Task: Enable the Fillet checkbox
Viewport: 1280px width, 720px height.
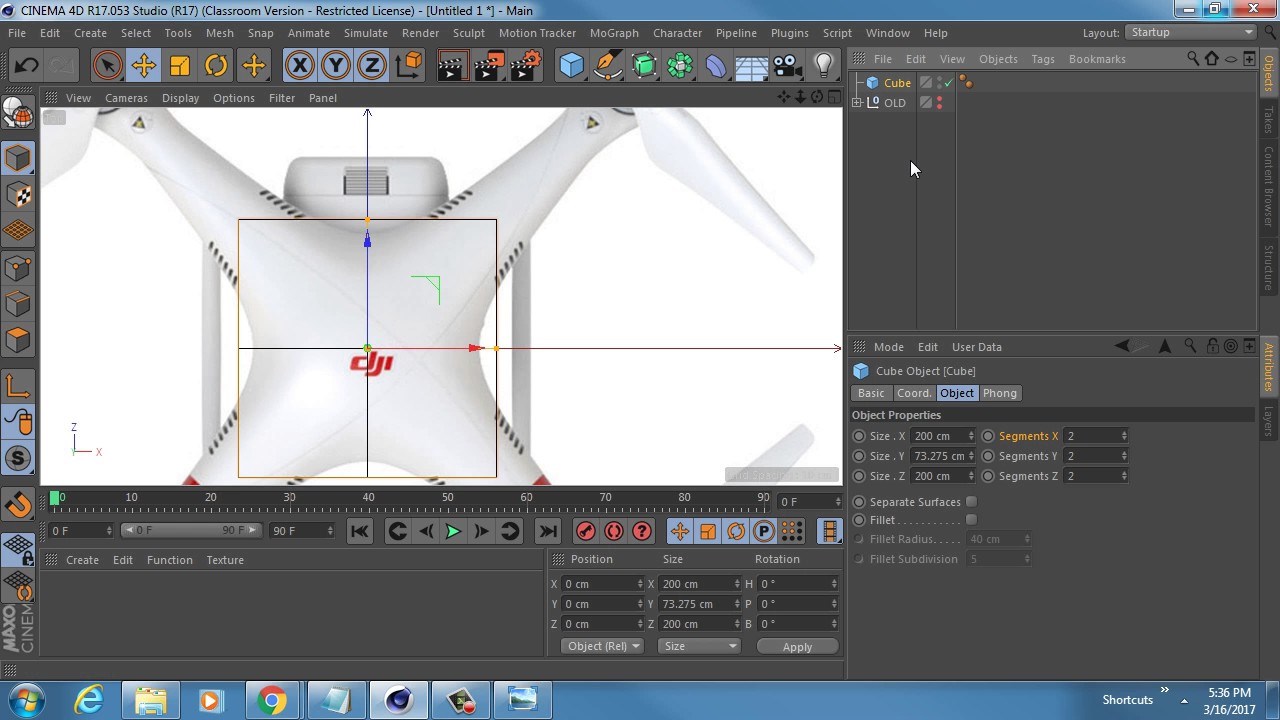Action: click(971, 520)
